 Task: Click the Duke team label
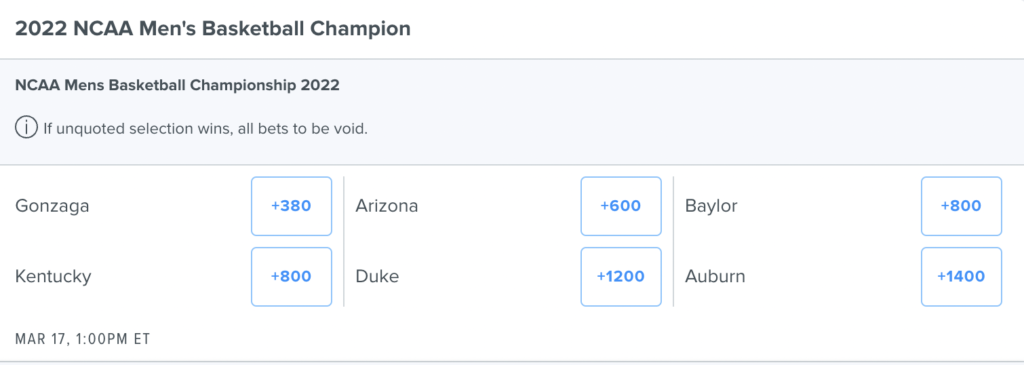[377, 277]
